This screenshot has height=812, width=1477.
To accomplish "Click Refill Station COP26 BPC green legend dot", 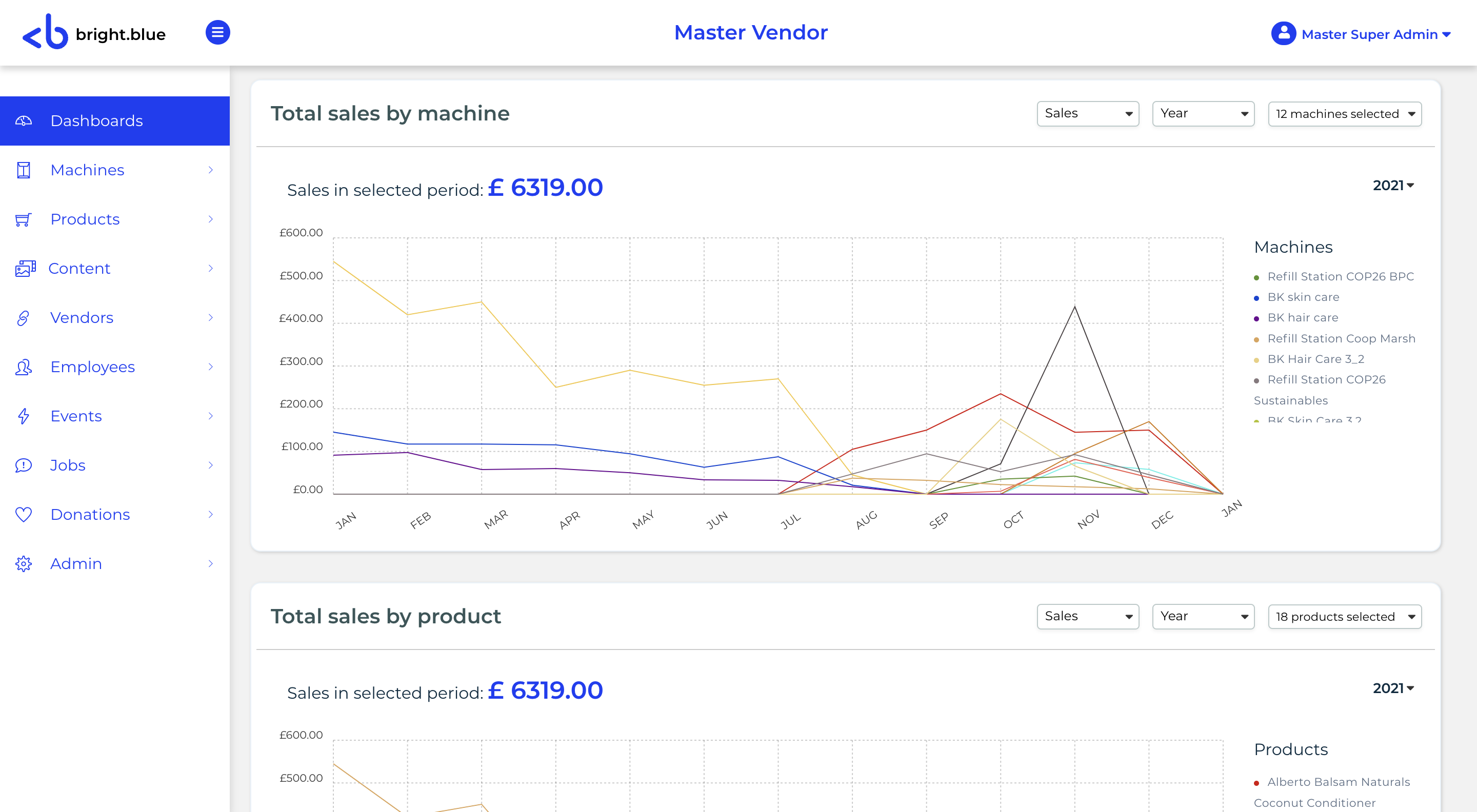I will tap(1256, 278).
